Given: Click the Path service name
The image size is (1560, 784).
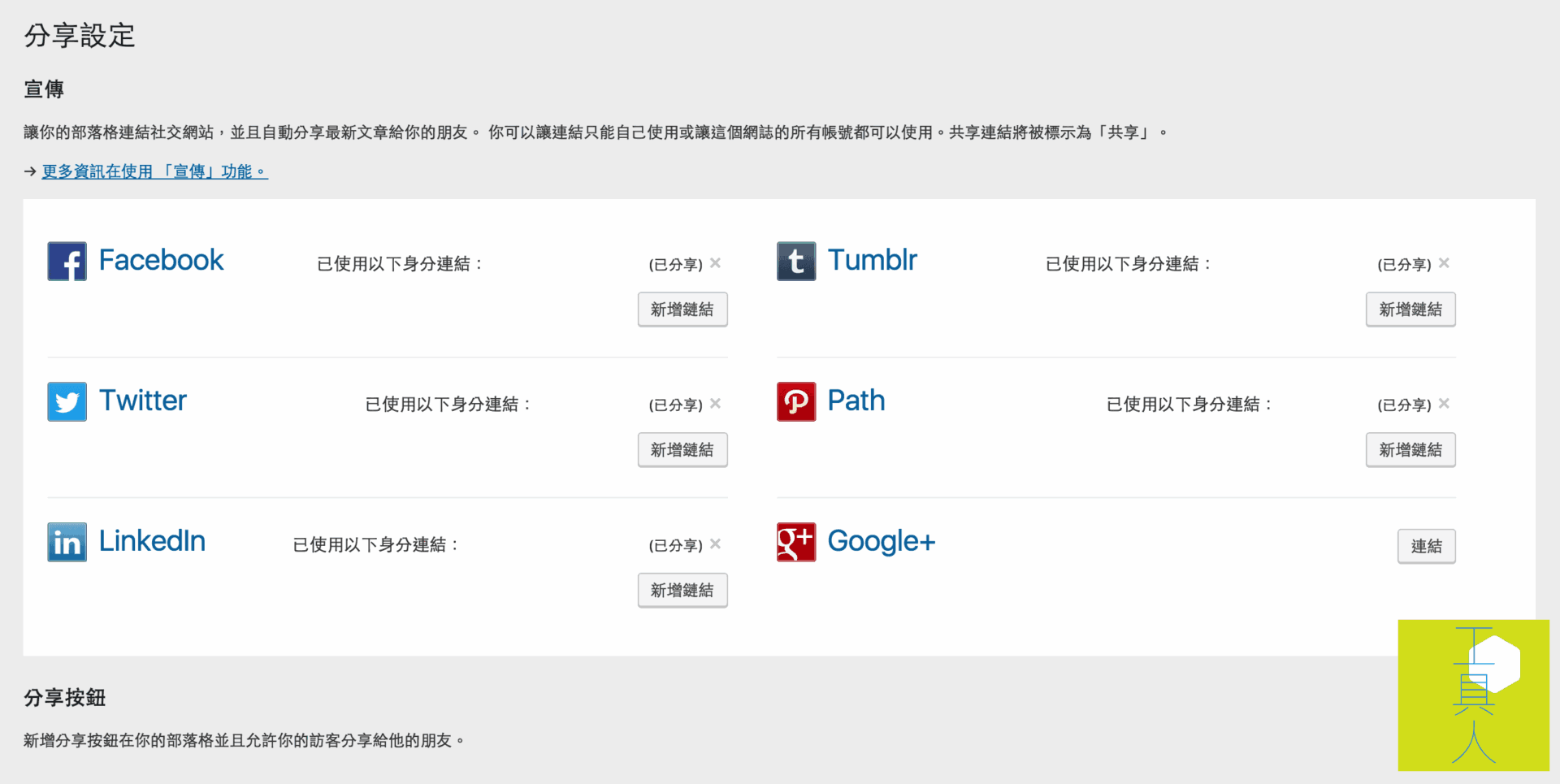Looking at the screenshot, I should [x=856, y=401].
